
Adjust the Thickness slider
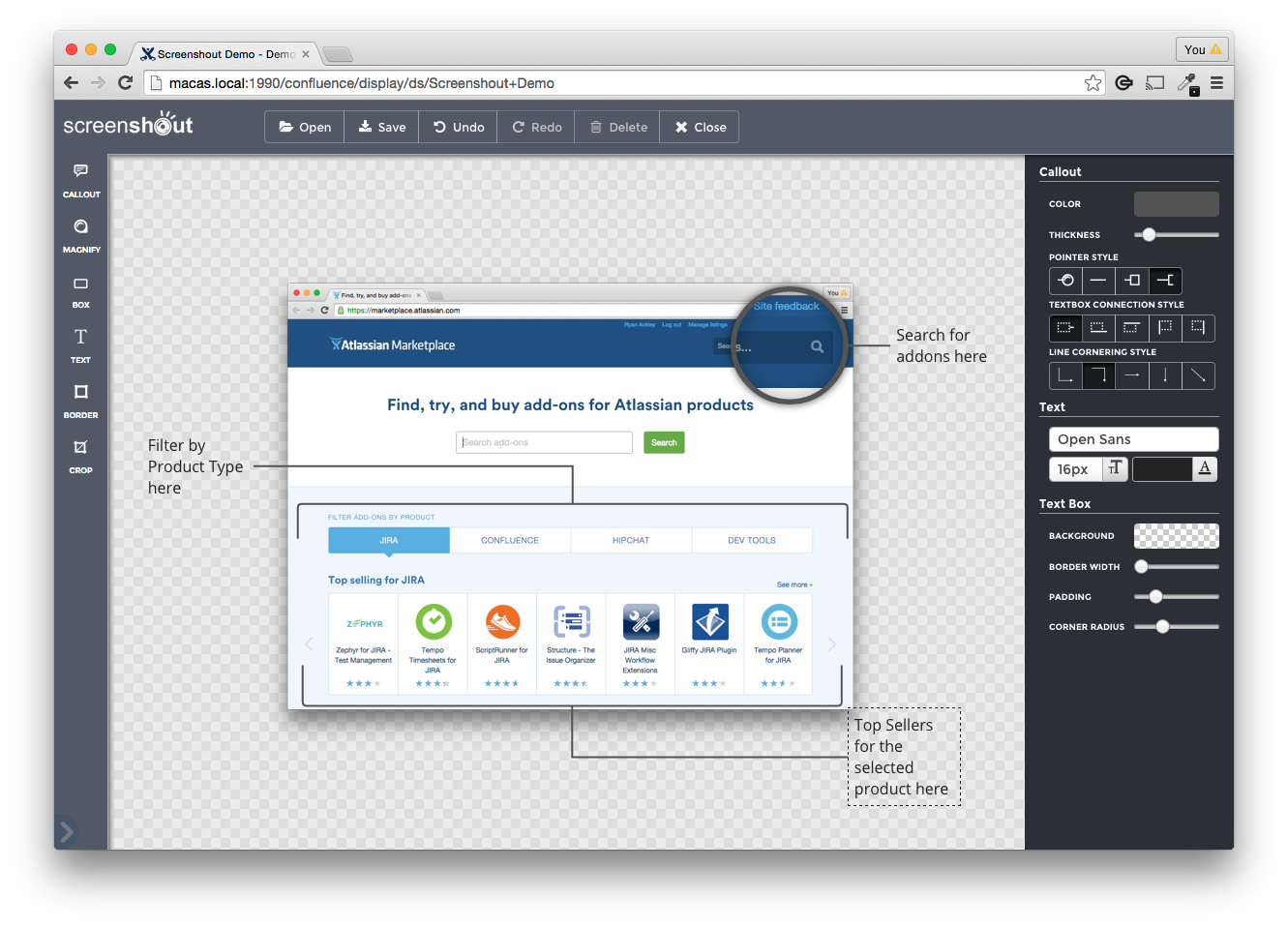point(1177,234)
